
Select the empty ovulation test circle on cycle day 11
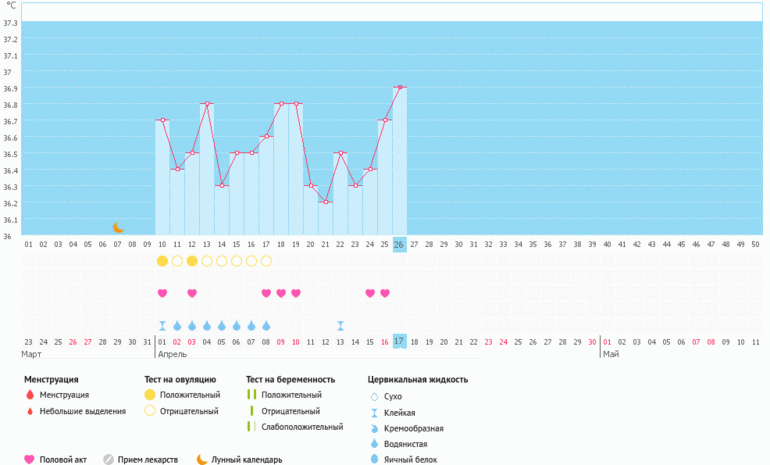pyautogui.click(x=177, y=261)
